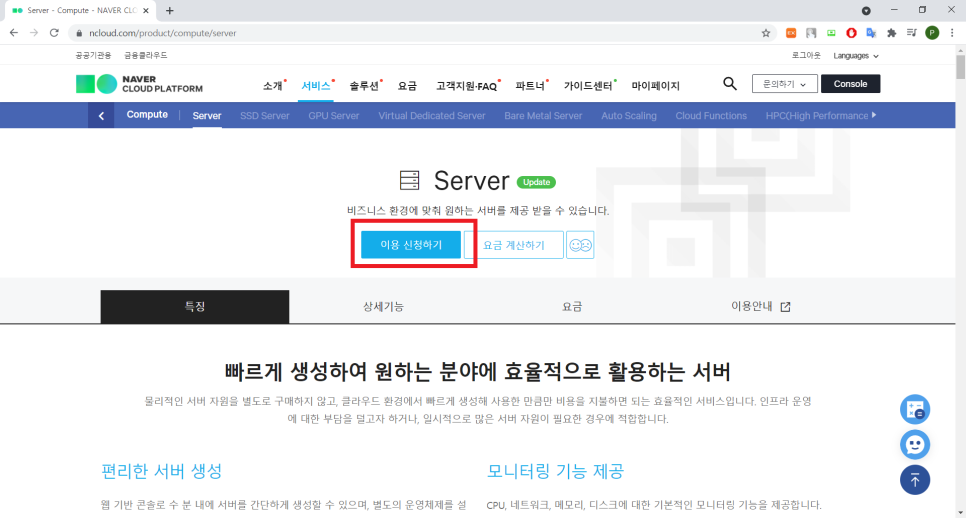This screenshot has height=518, width=966.
Task: Open the Chrome profile avatar P
Action: click(932, 33)
